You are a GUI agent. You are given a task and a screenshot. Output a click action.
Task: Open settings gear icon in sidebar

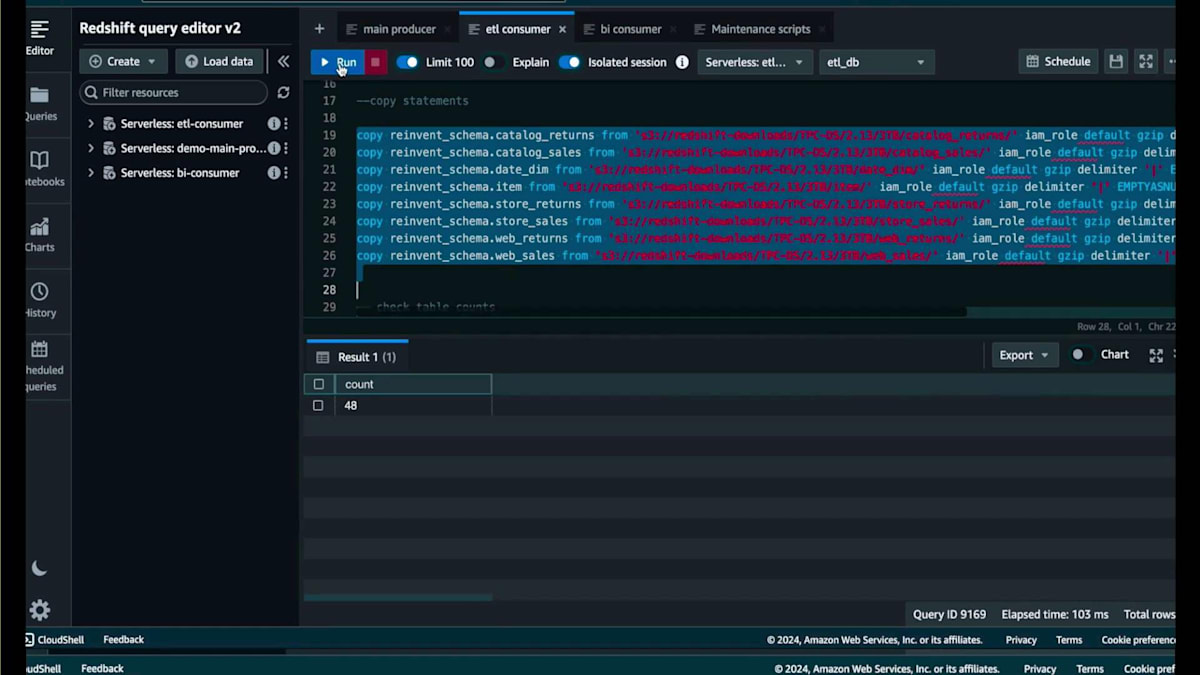tap(39, 610)
